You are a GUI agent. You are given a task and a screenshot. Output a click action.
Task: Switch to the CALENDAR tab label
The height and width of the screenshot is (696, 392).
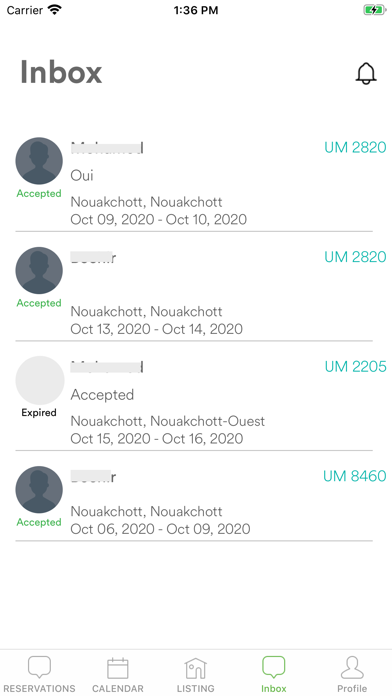click(x=118, y=688)
